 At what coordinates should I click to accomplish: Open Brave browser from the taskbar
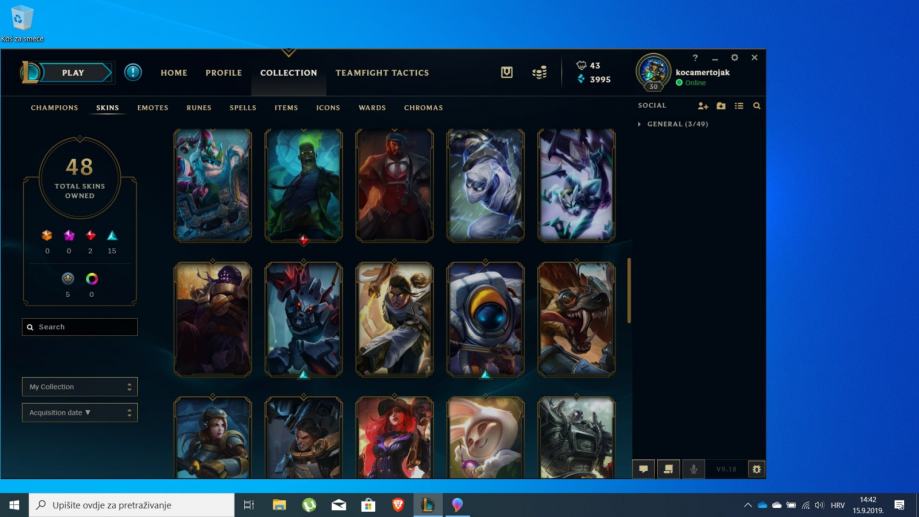398,505
